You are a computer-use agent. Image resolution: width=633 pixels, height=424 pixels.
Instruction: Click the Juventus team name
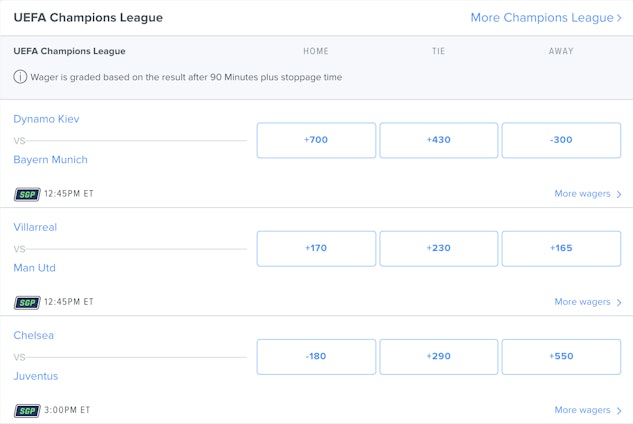coord(36,376)
